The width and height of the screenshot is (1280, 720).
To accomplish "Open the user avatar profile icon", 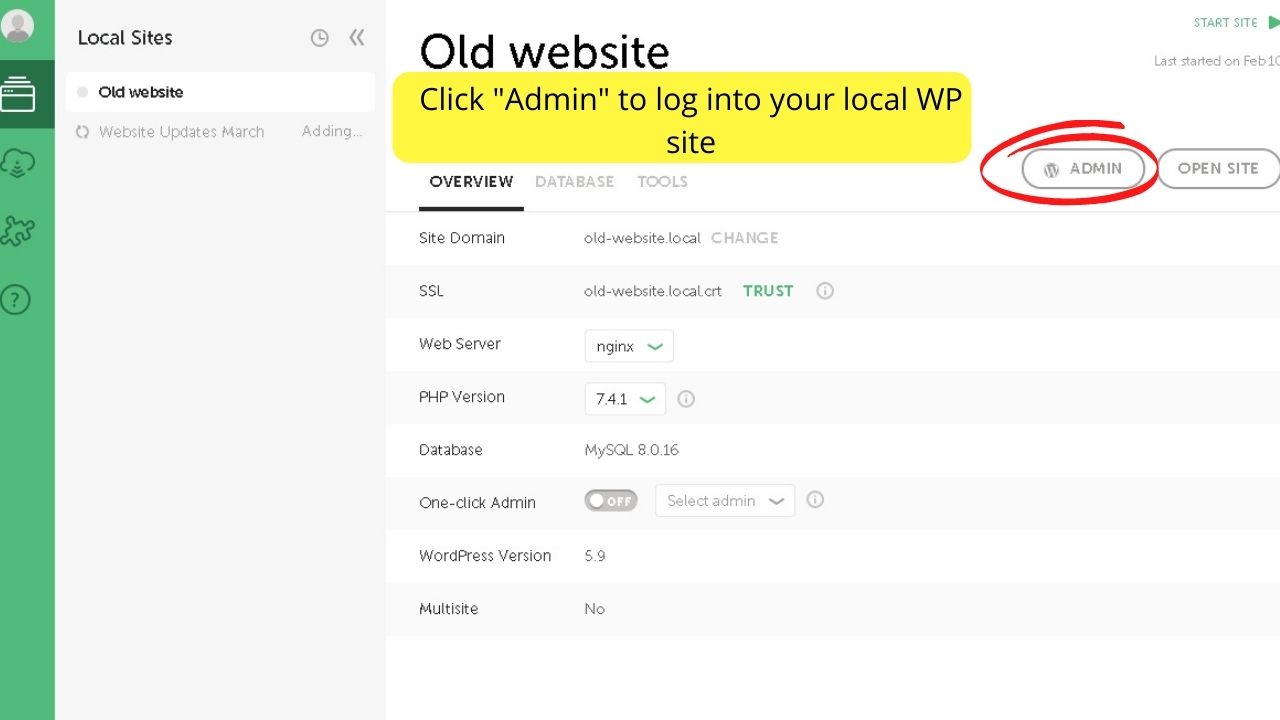I will (17, 26).
